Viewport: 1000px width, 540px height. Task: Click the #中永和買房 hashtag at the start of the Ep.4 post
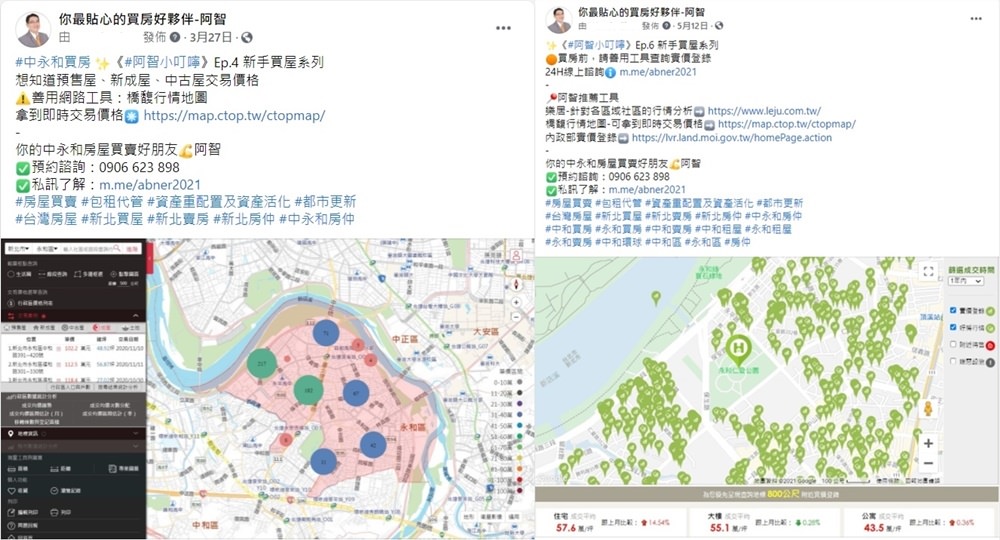pyautogui.click(x=53, y=62)
